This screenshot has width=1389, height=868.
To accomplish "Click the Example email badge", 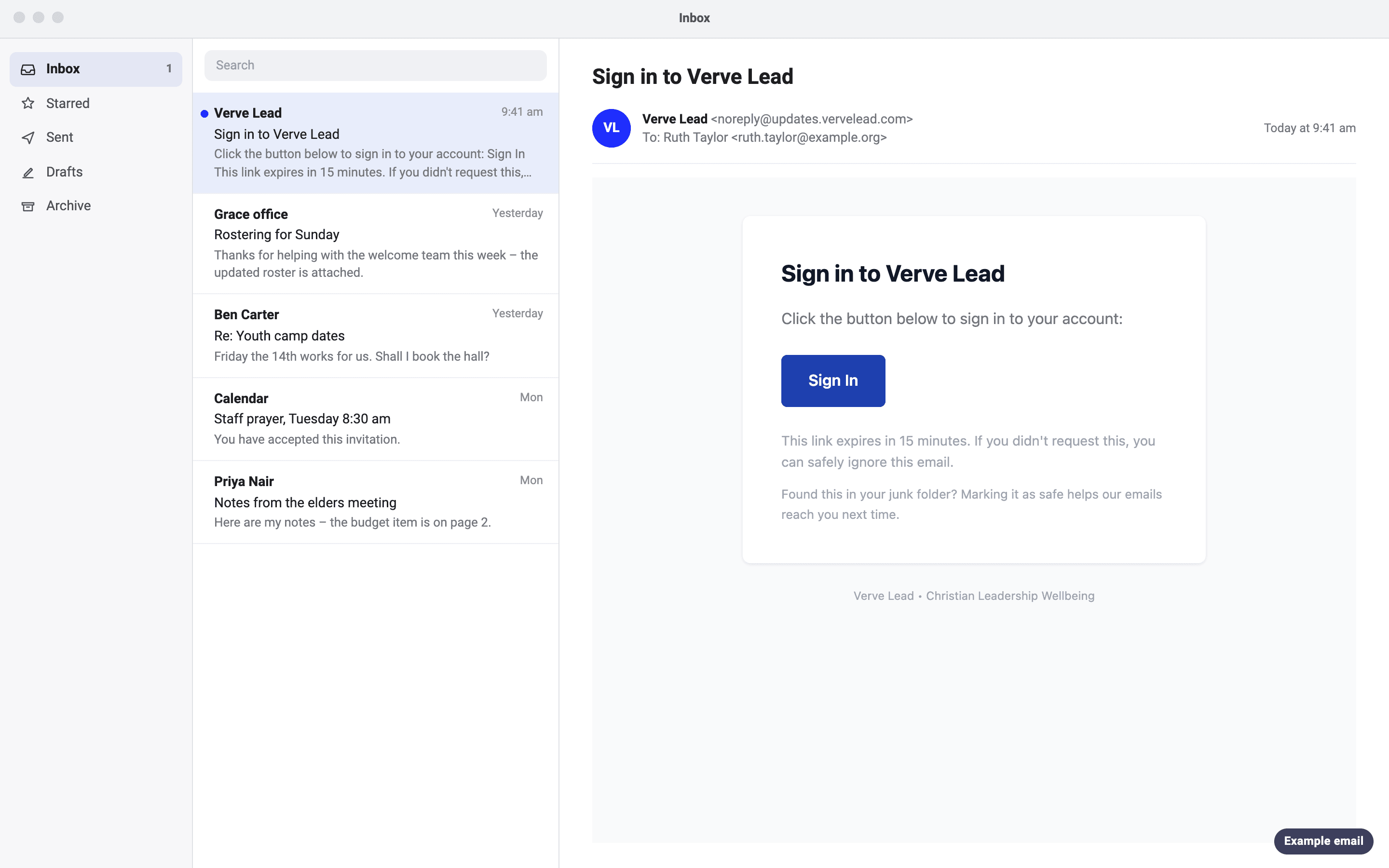I will tap(1323, 841).
